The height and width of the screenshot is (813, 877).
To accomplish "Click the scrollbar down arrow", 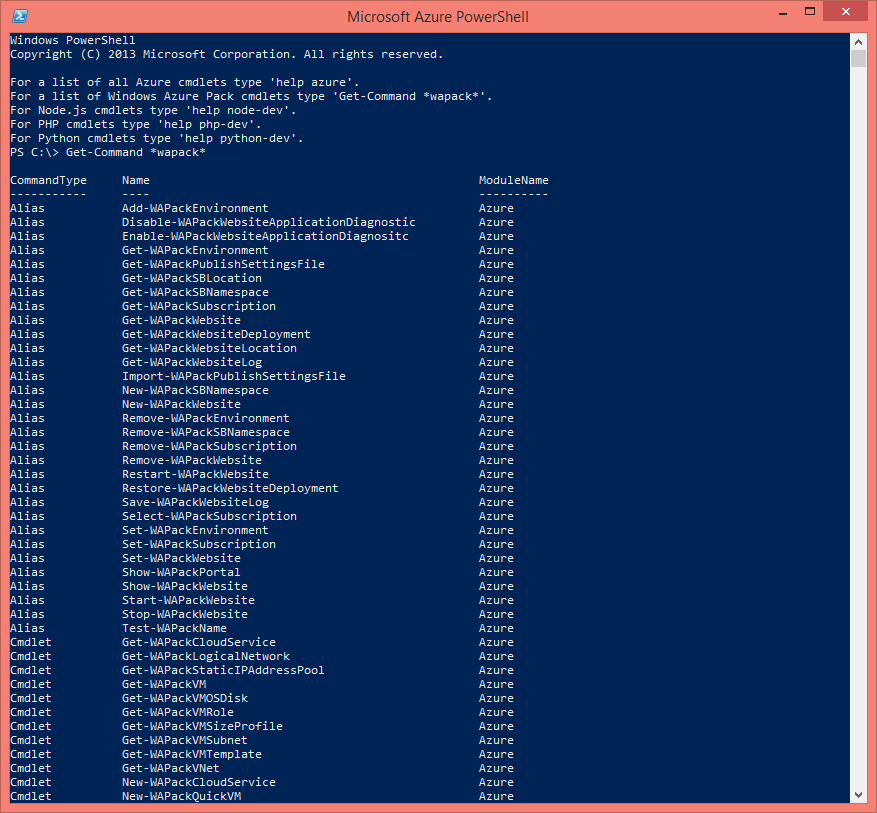I will 859,796.
